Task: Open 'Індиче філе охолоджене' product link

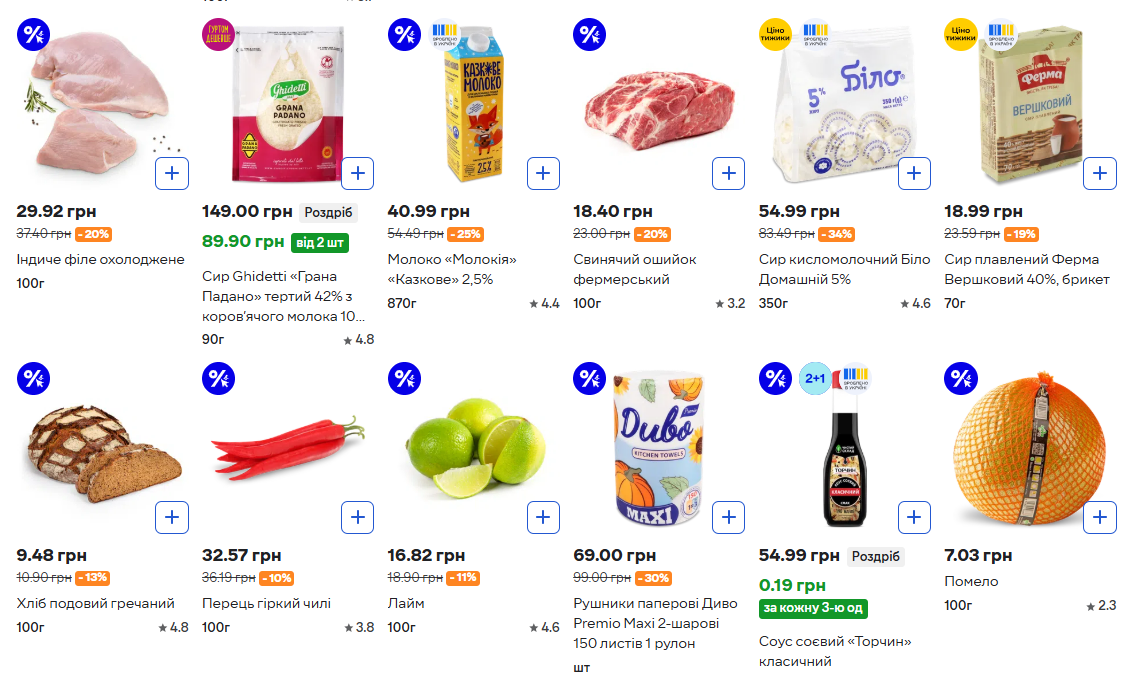Action: pos(100,259)
